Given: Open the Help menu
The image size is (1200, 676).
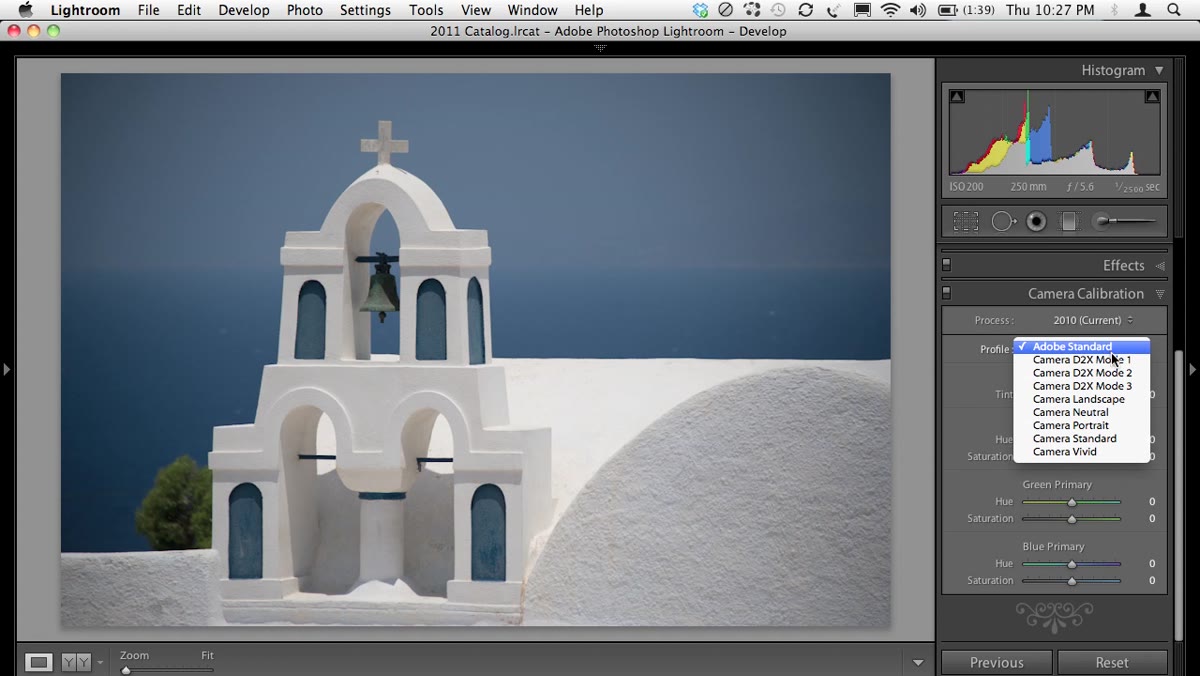Looking at the screenshot, I should click(x=589, y=10).
